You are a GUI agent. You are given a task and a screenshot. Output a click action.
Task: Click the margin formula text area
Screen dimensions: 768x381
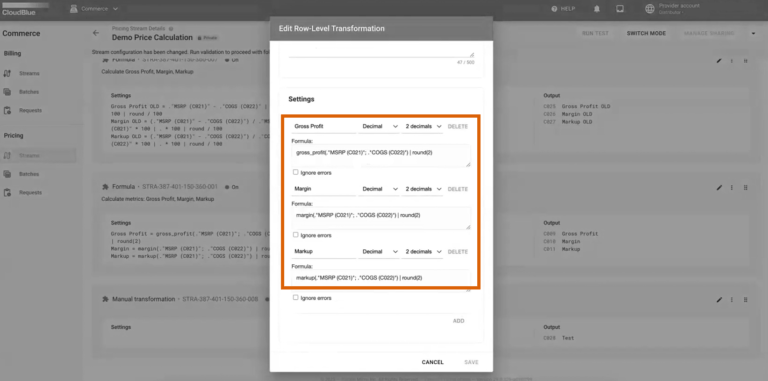[381, 218]
